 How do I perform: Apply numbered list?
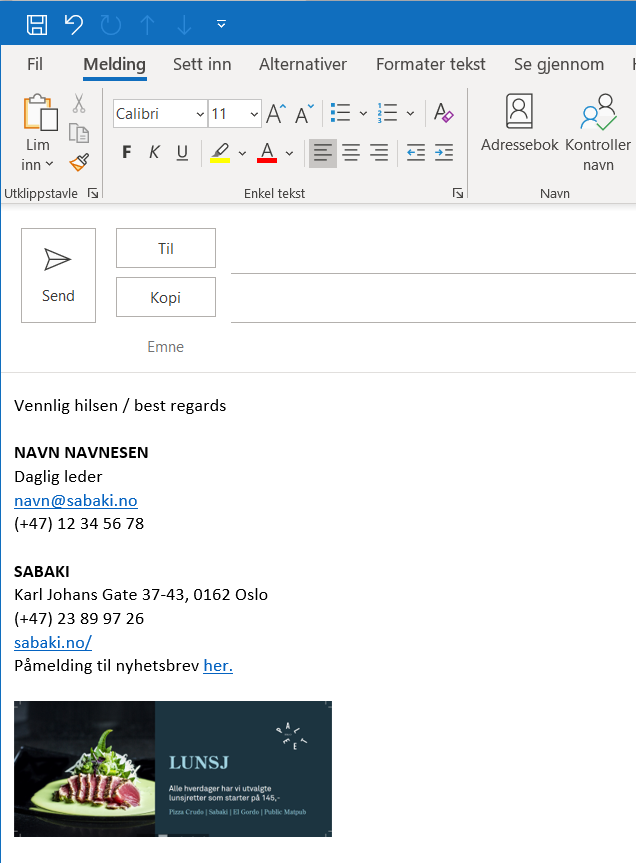point(387,113)
